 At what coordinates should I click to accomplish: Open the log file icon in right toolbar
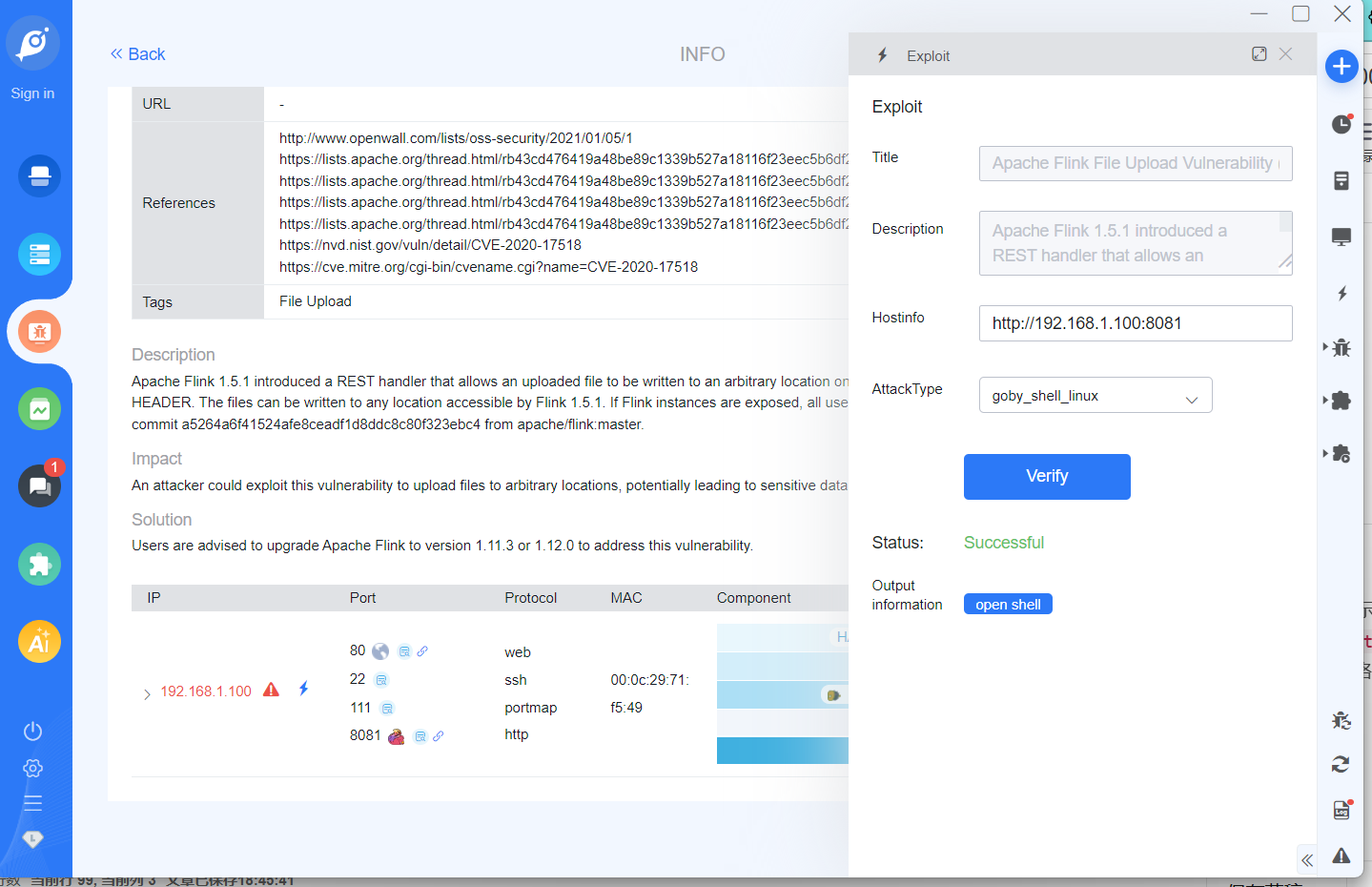tap(1341, 810)
